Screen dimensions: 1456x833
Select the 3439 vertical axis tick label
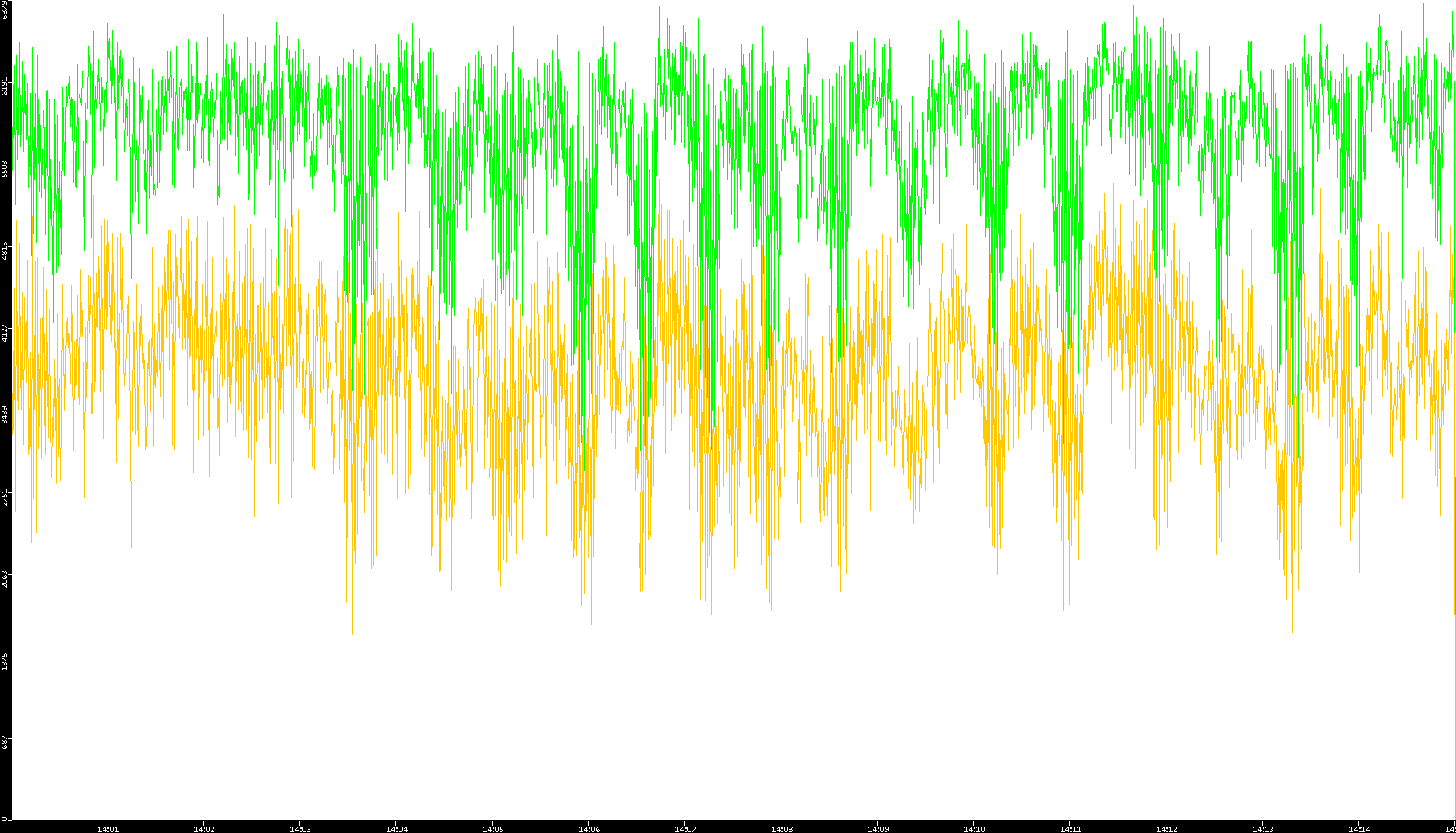tap(6, 414)
